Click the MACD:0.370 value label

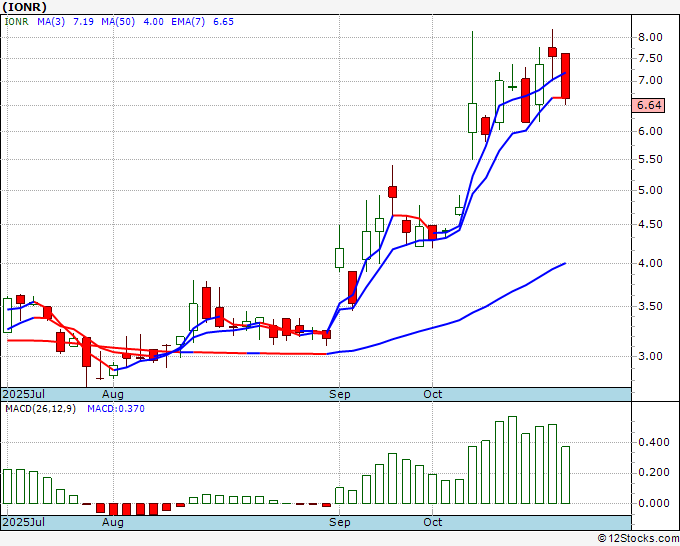pos(116,409)
